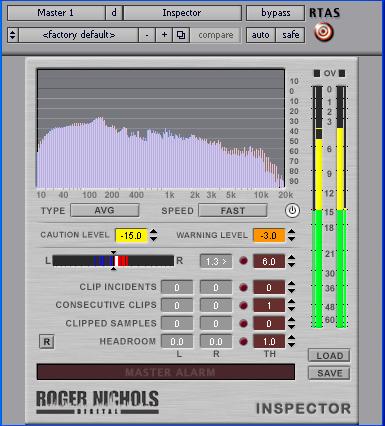The height and width of the screenshot is (426, 385).
Task: Click the minus preset button
Action: 147,35
